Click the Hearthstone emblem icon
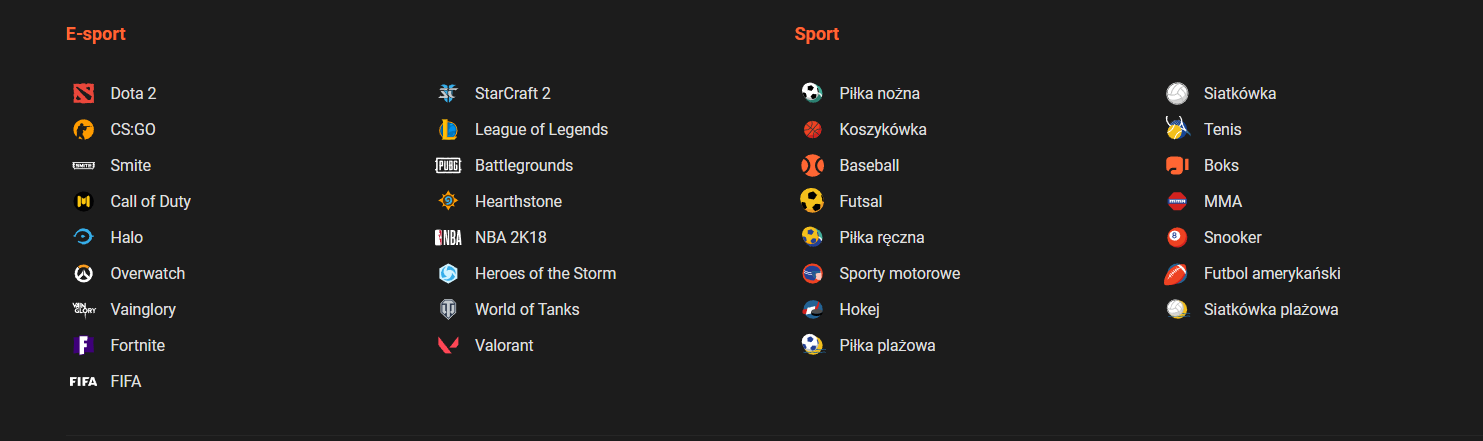 [x=448, y=201]
